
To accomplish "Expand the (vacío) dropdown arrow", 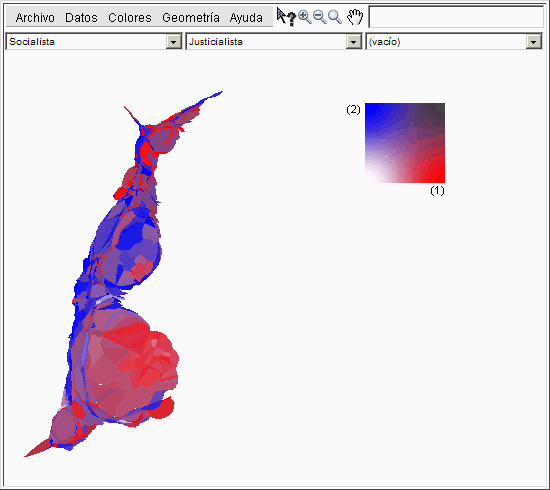I will pyautogui.click(x=533, y=42).
